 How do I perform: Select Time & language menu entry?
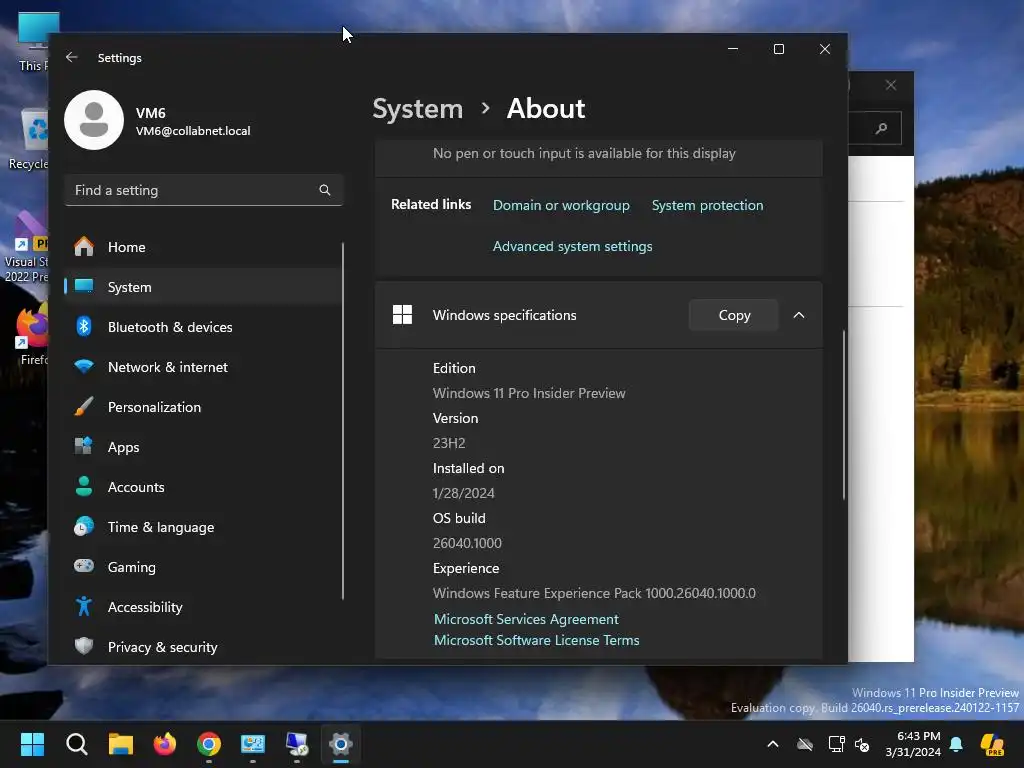point(203,526)
